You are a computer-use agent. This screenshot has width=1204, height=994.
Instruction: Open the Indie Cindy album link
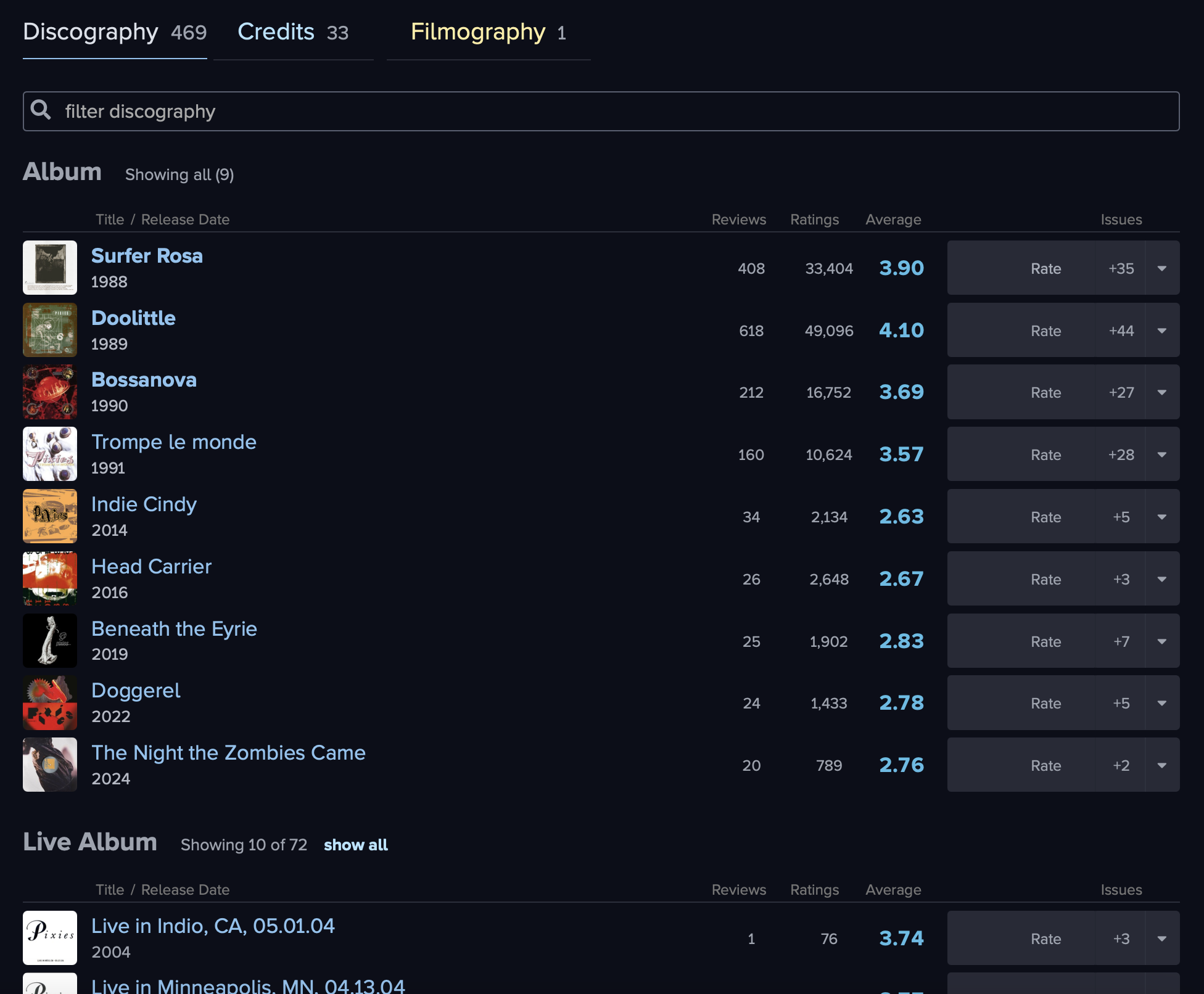point(144,504)
